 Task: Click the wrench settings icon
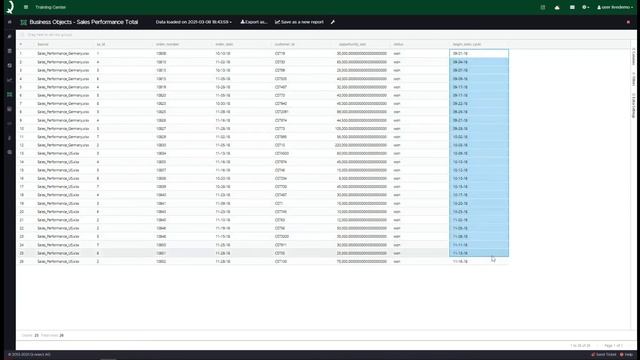point(333,22)
